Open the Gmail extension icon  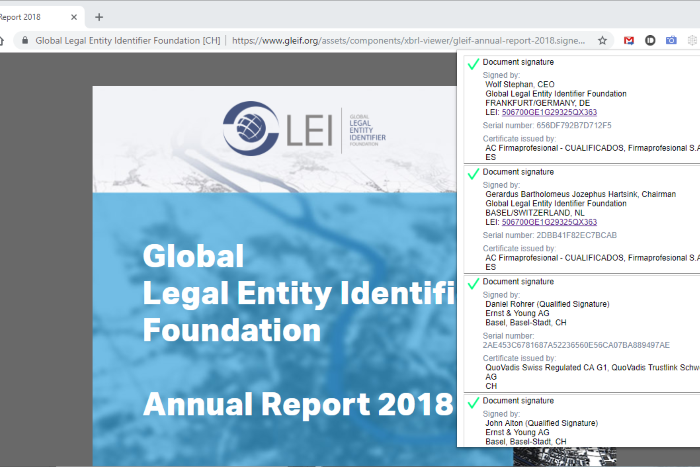coord(629,41)
